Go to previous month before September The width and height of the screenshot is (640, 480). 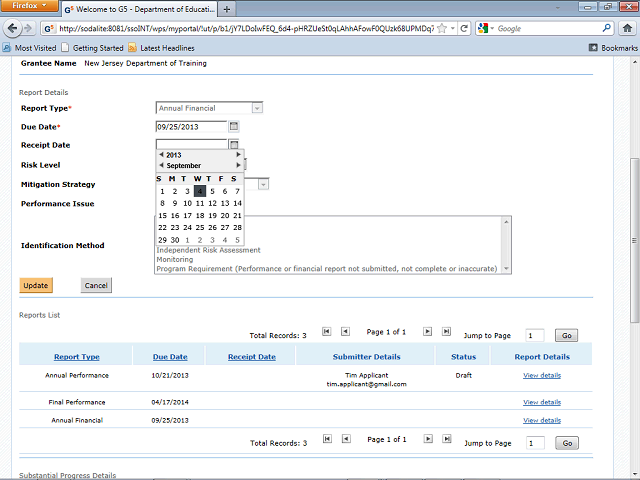pos(161,166)
